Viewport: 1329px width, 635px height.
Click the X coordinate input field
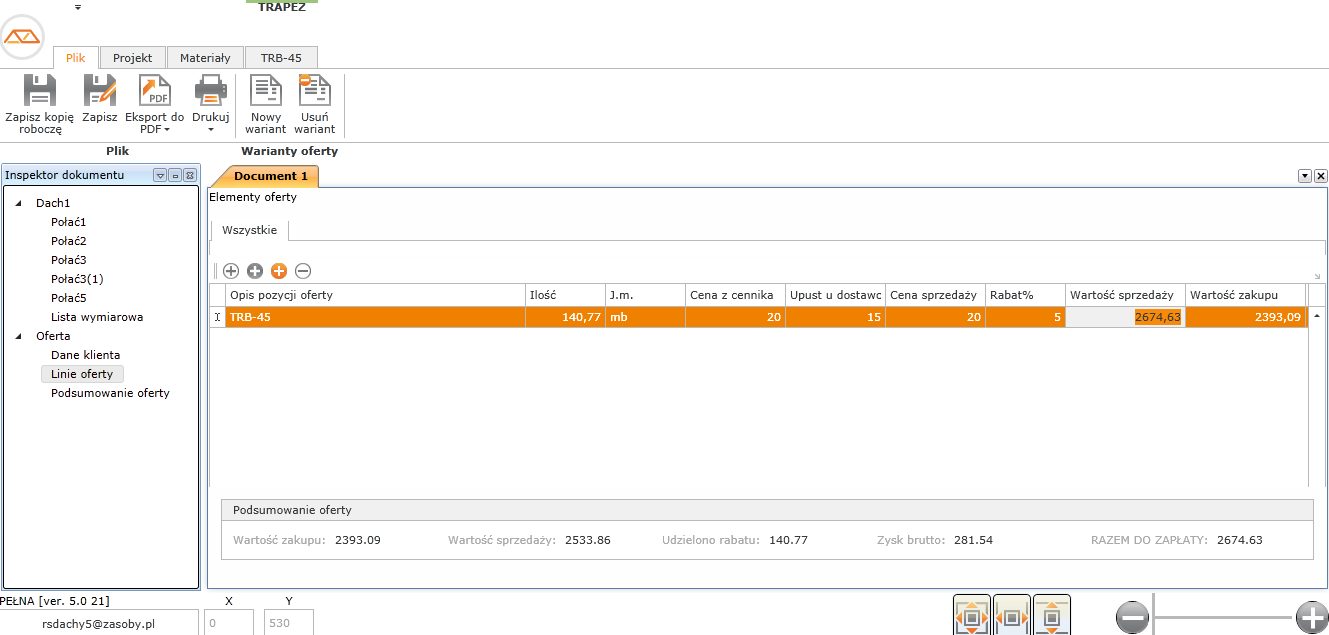click(229, 623)
